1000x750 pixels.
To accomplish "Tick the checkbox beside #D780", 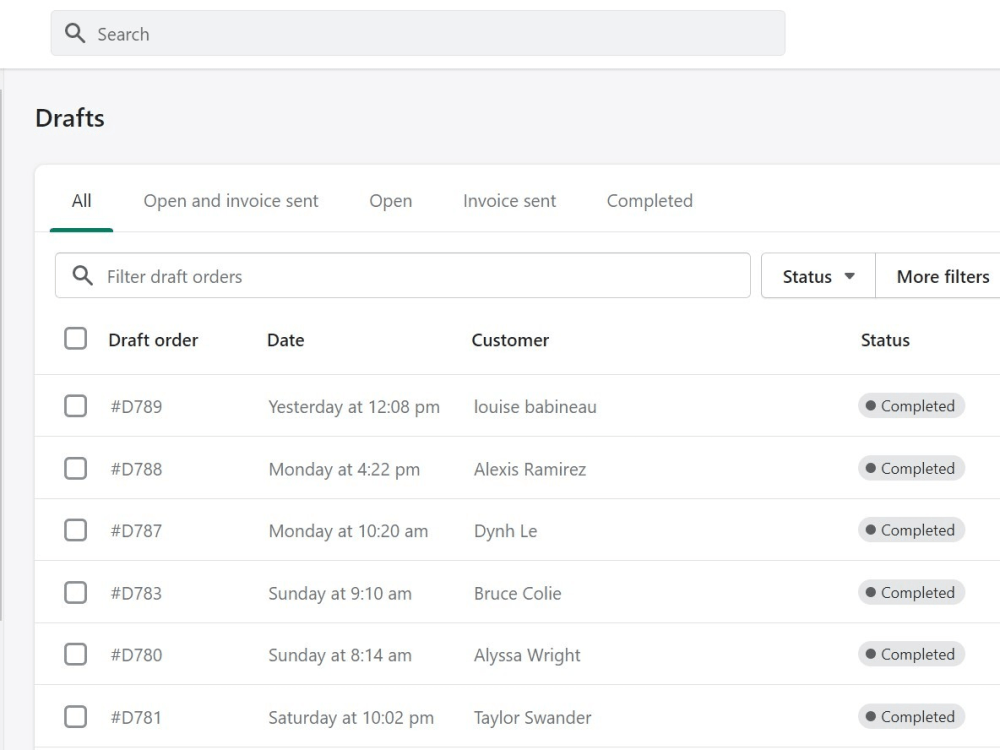I will click(75, 654).
